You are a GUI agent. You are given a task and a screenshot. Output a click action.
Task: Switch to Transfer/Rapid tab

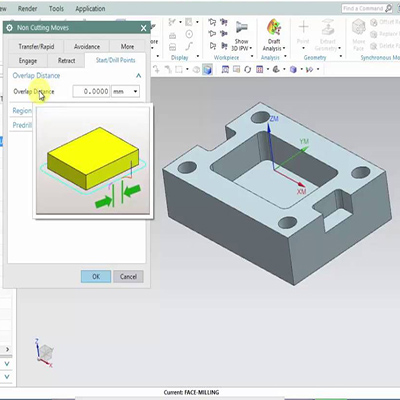click(x=36, y=47)
